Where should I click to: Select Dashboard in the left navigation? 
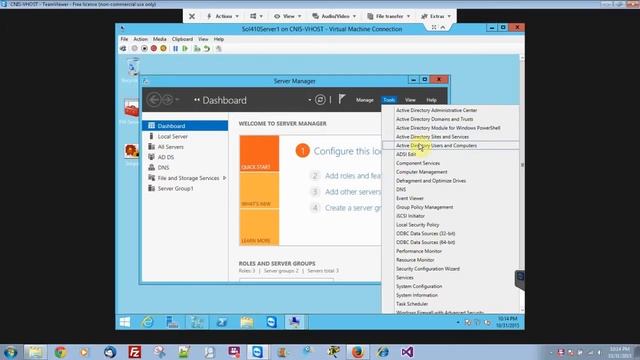(x=185, y=126)
